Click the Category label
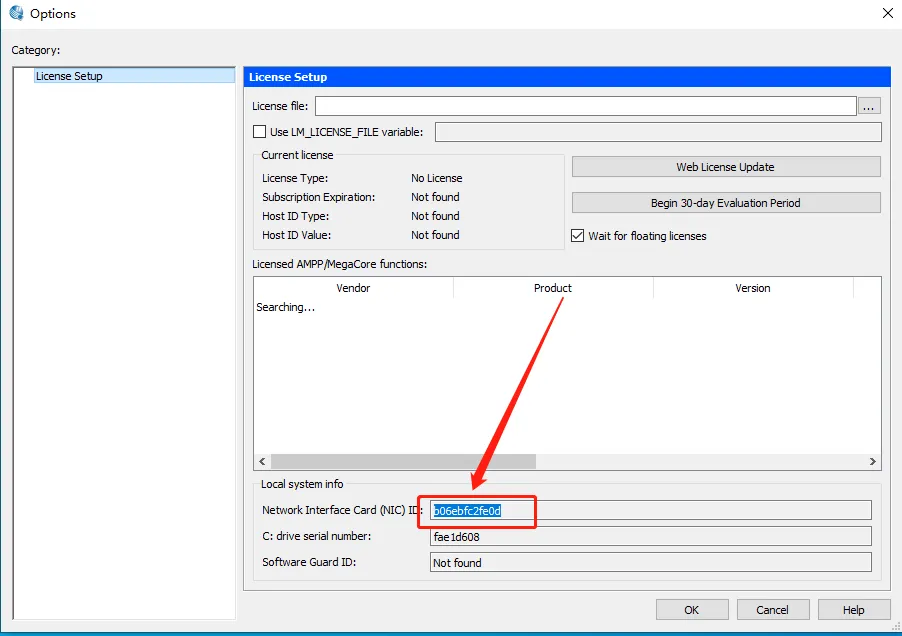Viewport: 902px width, 636px height. click(36, 50)
